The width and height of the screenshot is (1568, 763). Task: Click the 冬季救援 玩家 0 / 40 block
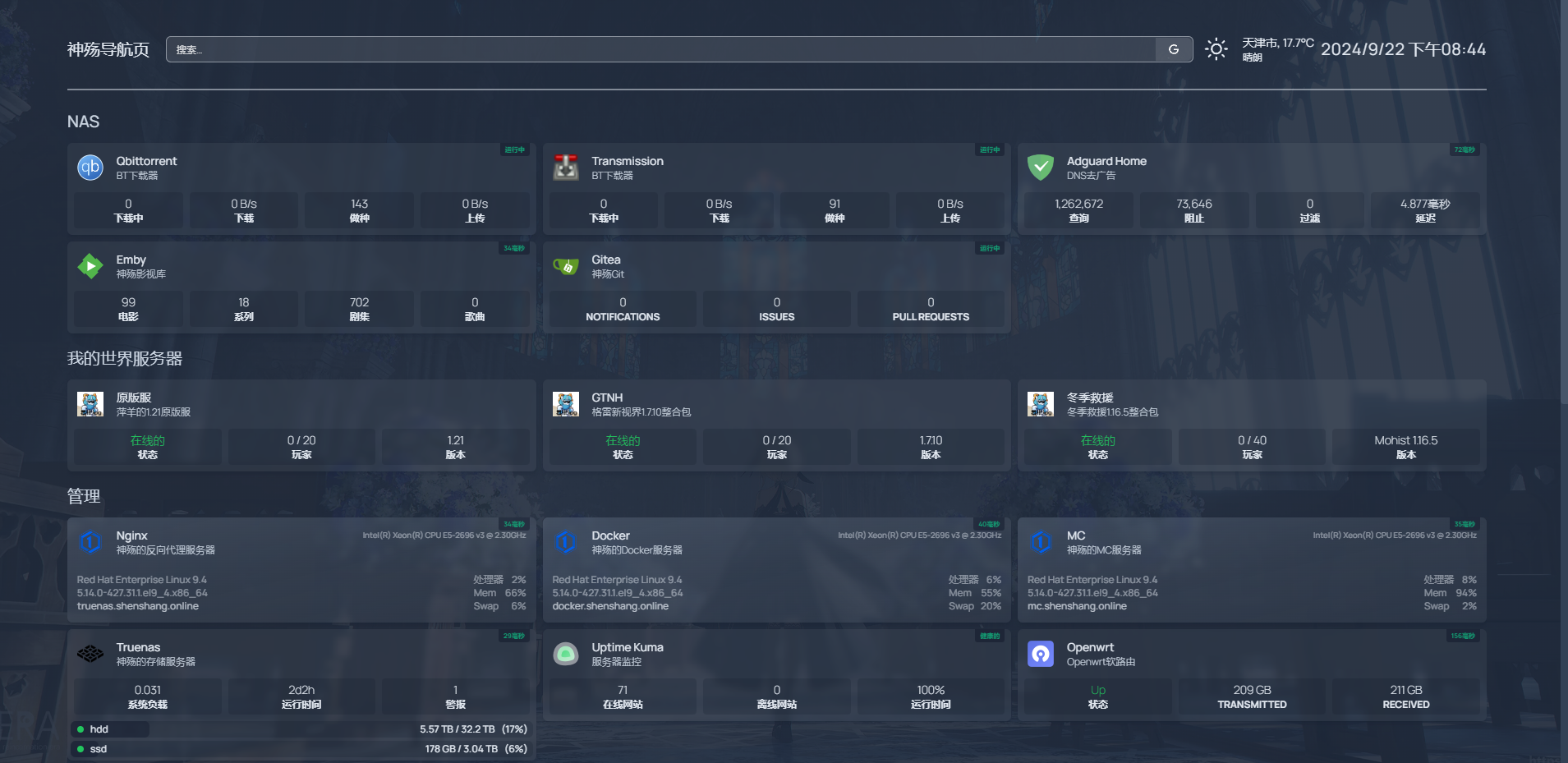[1252, 447]
